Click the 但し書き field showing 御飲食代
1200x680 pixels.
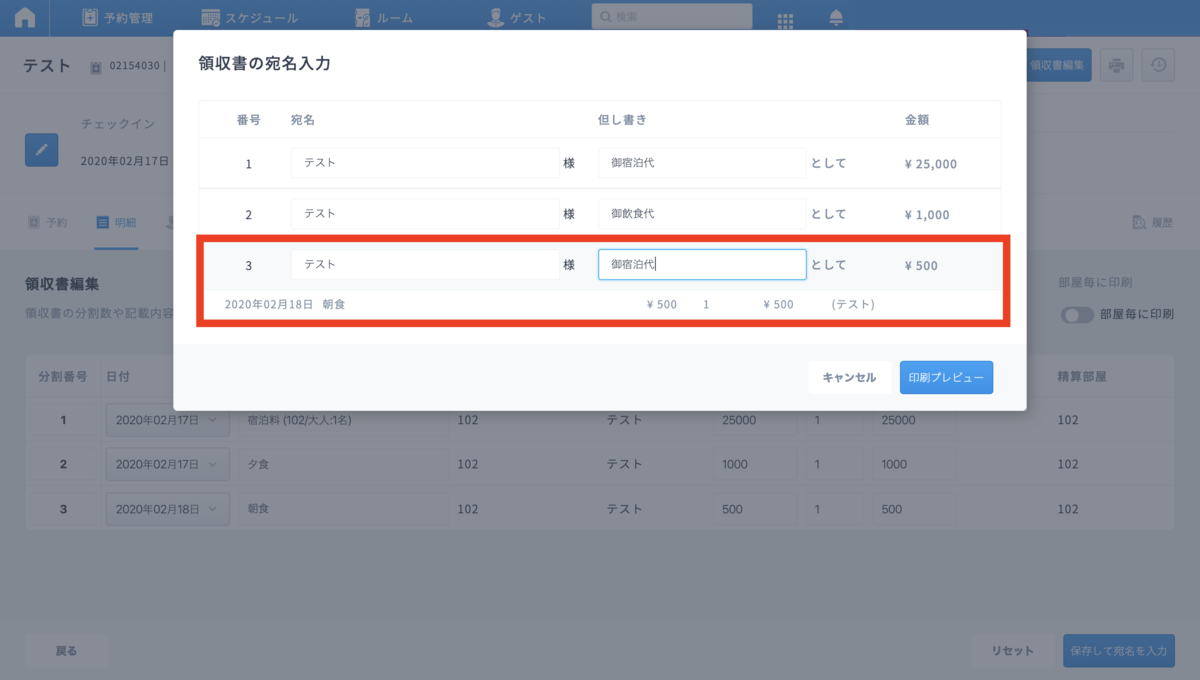pos(702,214)
